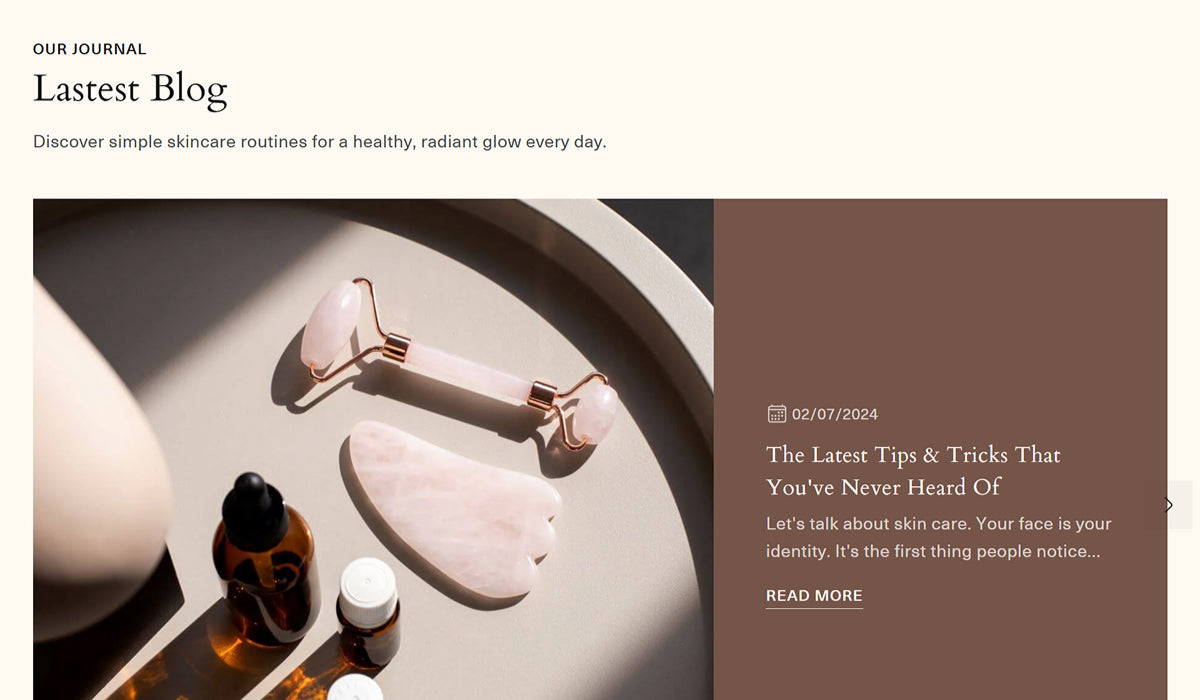The width and height of the screenshot is (1200, 700).
Task: Click the calendar icon beside the date
Action: point(776,414)
